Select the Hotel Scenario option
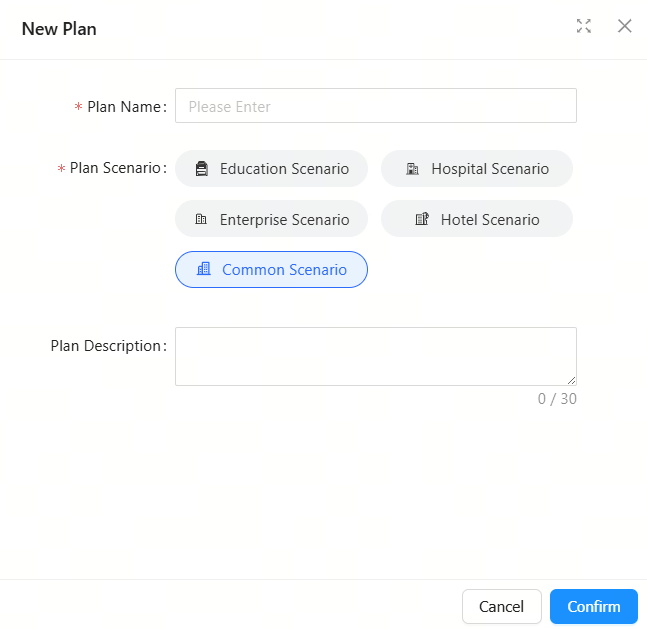This screenshot has height=629, width=647. [477, 219]
